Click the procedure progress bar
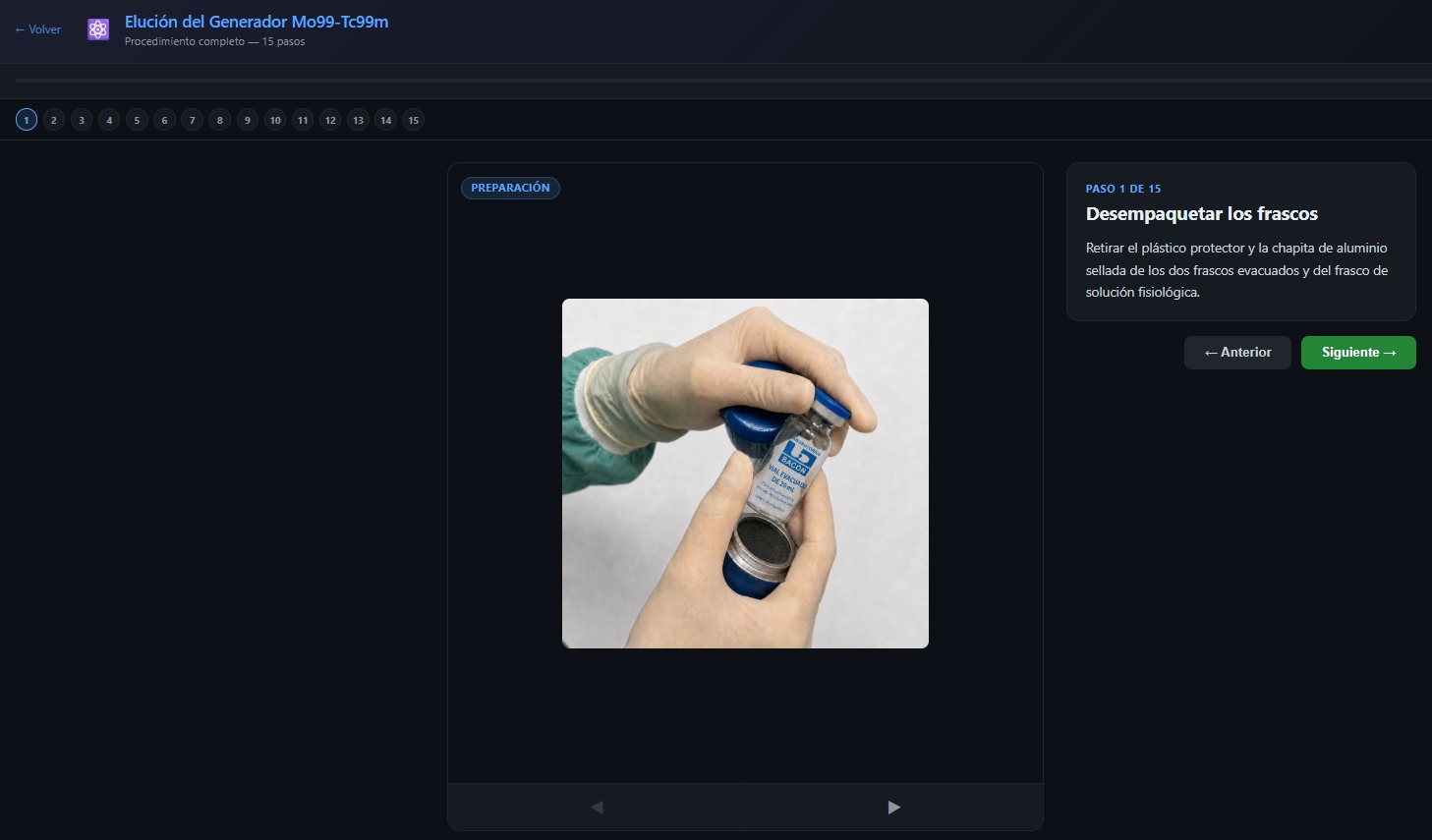This screenshot has width=1432, height=840. pos(723,81)
